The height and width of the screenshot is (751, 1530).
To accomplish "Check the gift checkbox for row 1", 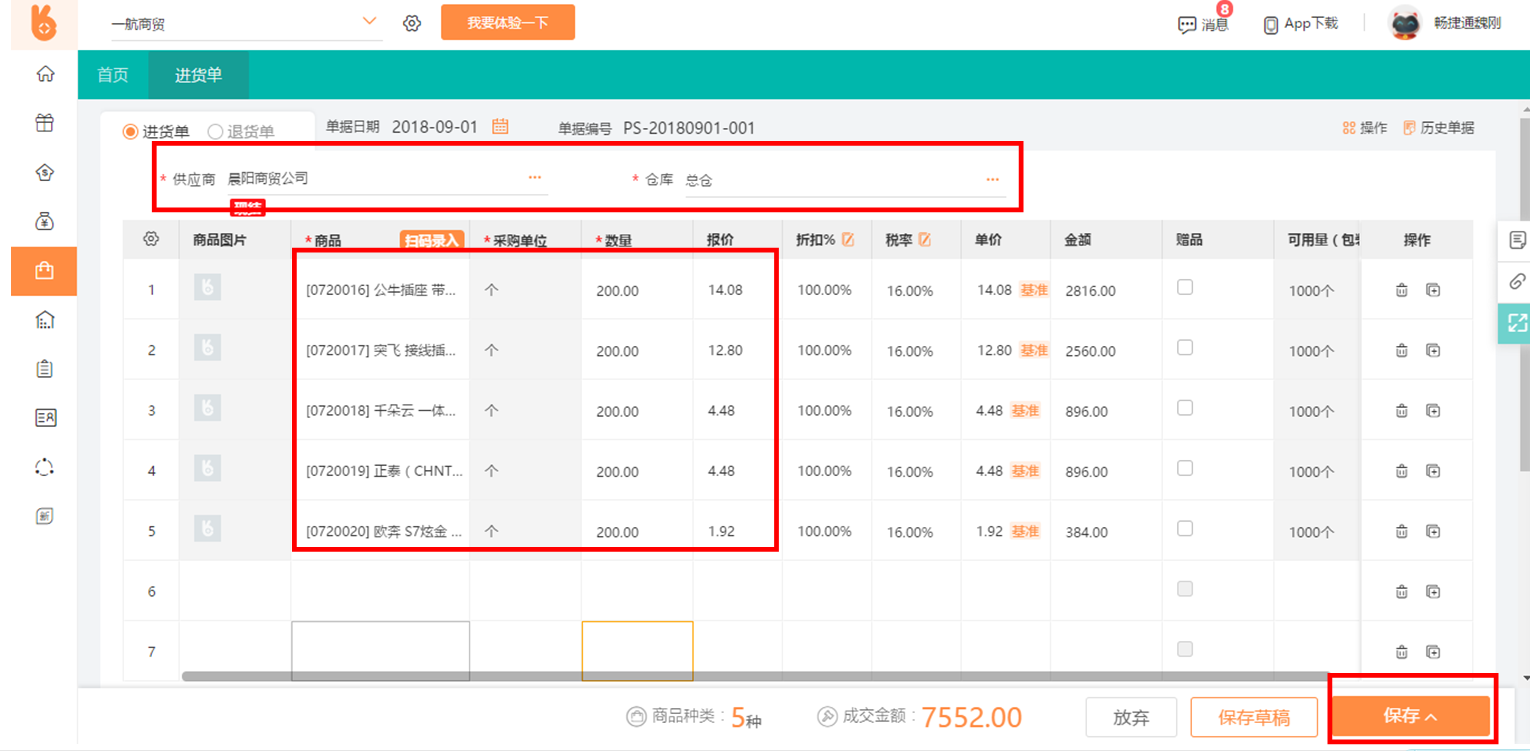I will tap(1185, 288).
